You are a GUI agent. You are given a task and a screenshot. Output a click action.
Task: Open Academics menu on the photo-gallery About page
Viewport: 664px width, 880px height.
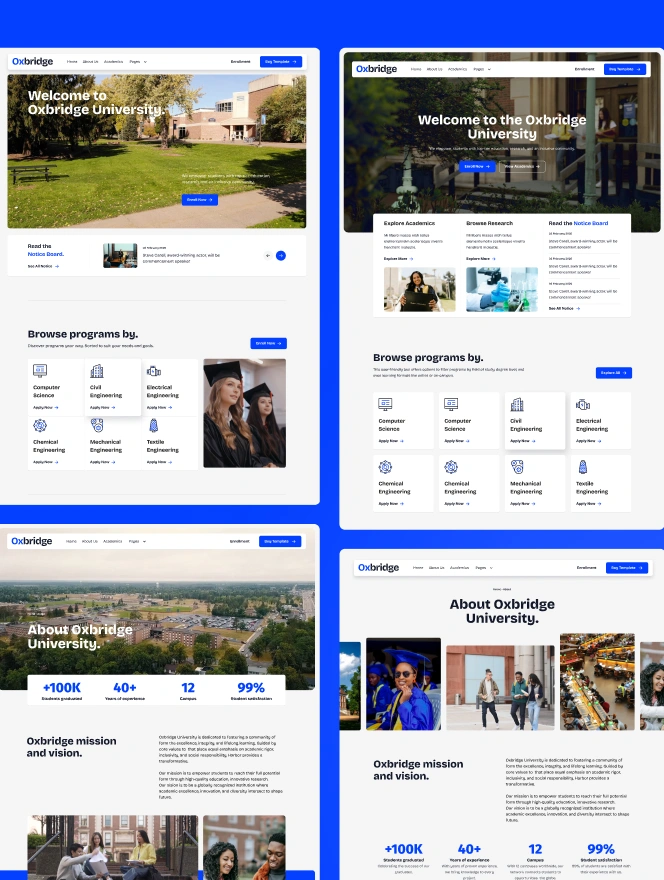tap(460, 567)
